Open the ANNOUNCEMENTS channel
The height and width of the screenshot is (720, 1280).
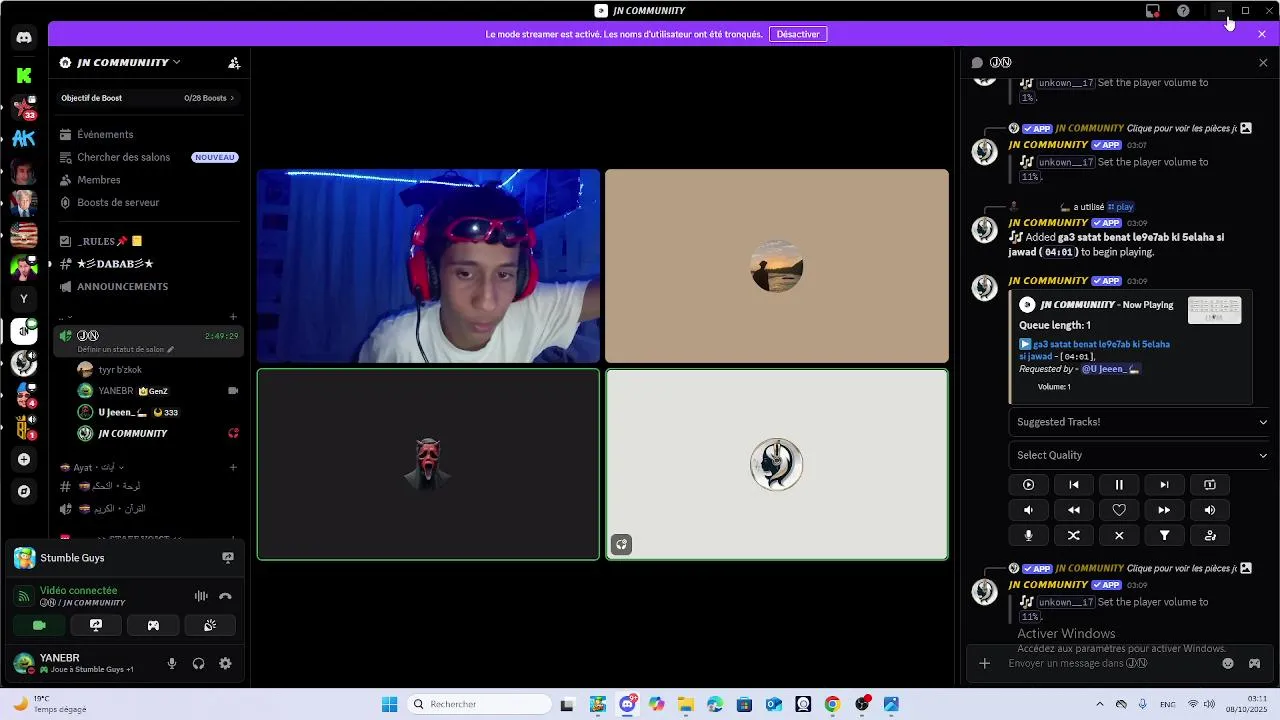(x=148, y=287)
